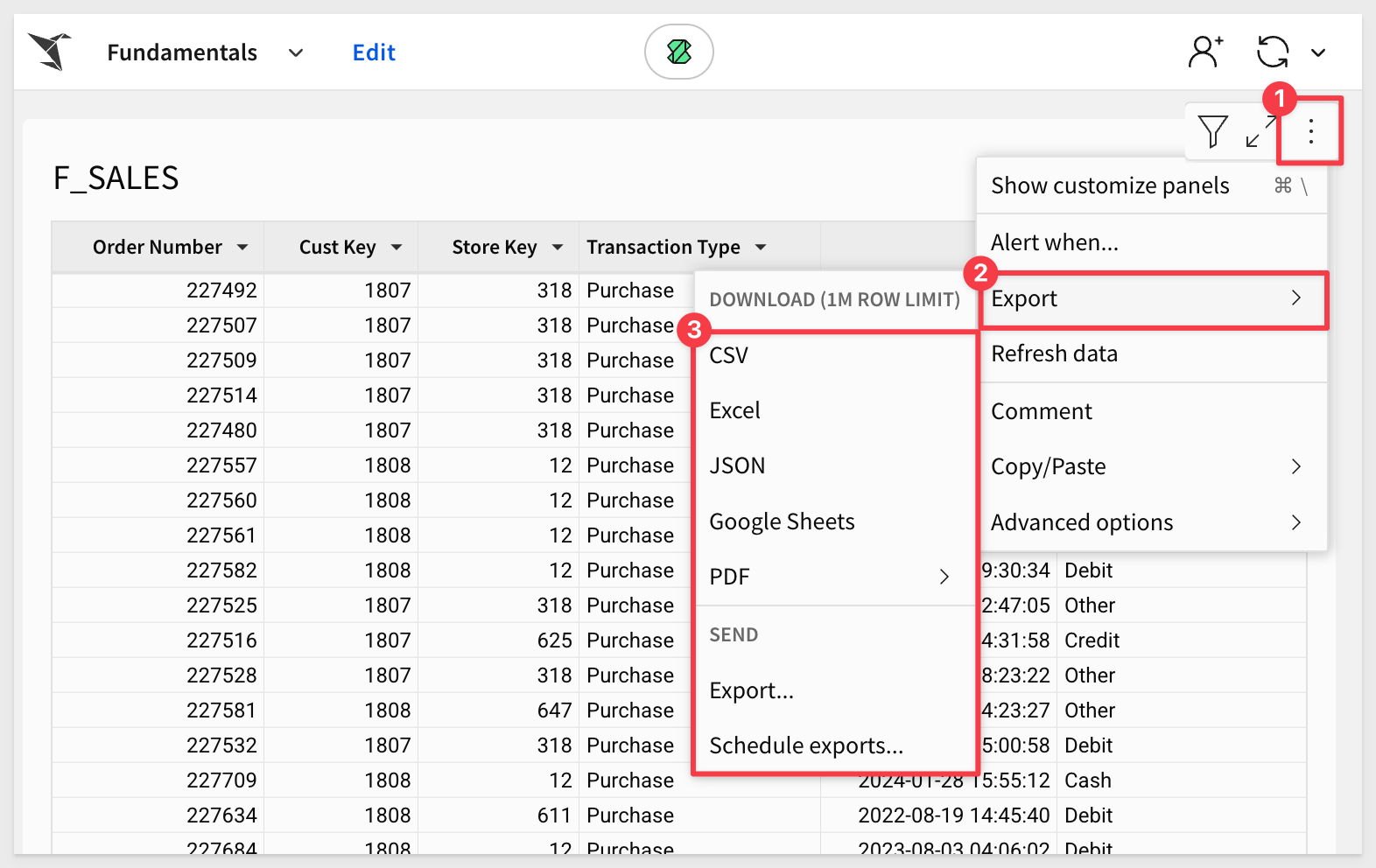This screenshot has width=1376, height=868.
Task: Open the three-dot more menu
Action: coord(1310,131)
